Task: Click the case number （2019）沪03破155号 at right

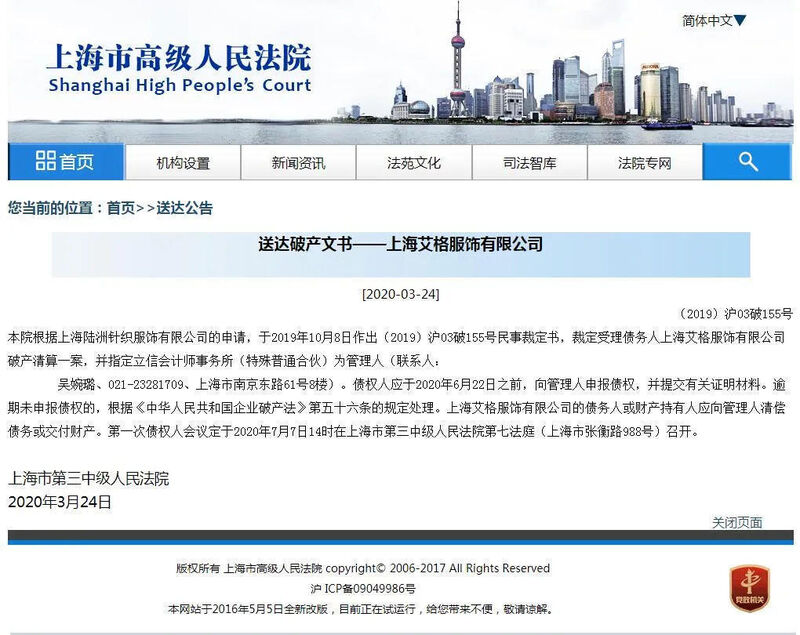Action: 736,314
